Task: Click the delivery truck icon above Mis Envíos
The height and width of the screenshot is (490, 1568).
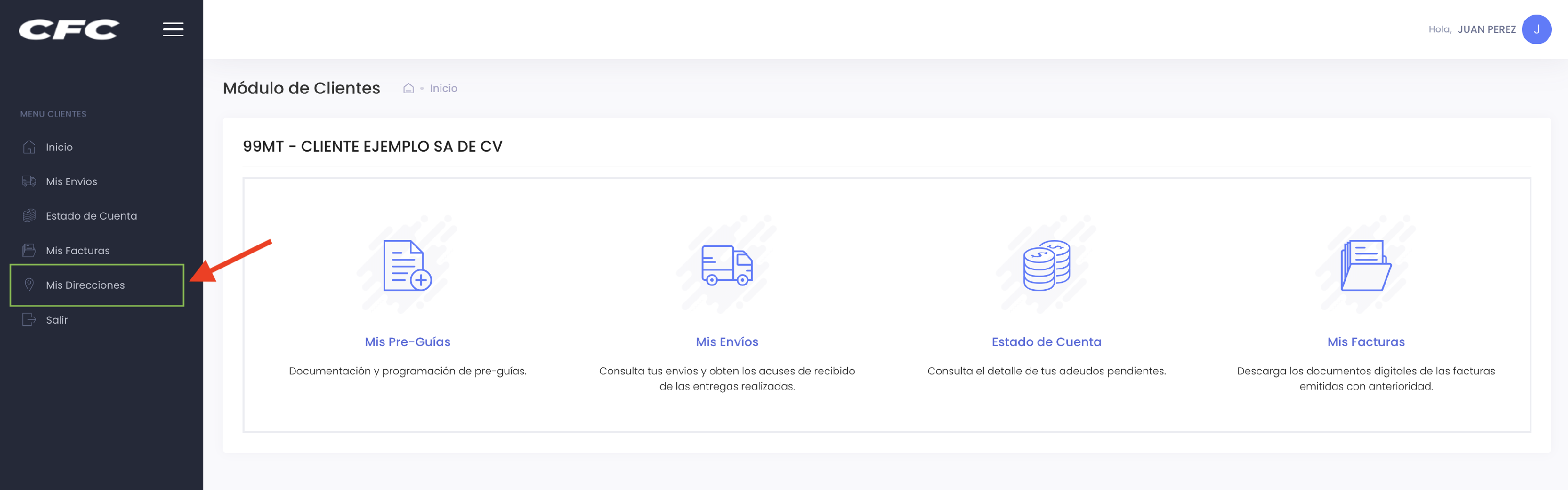Action: point(728,268)
